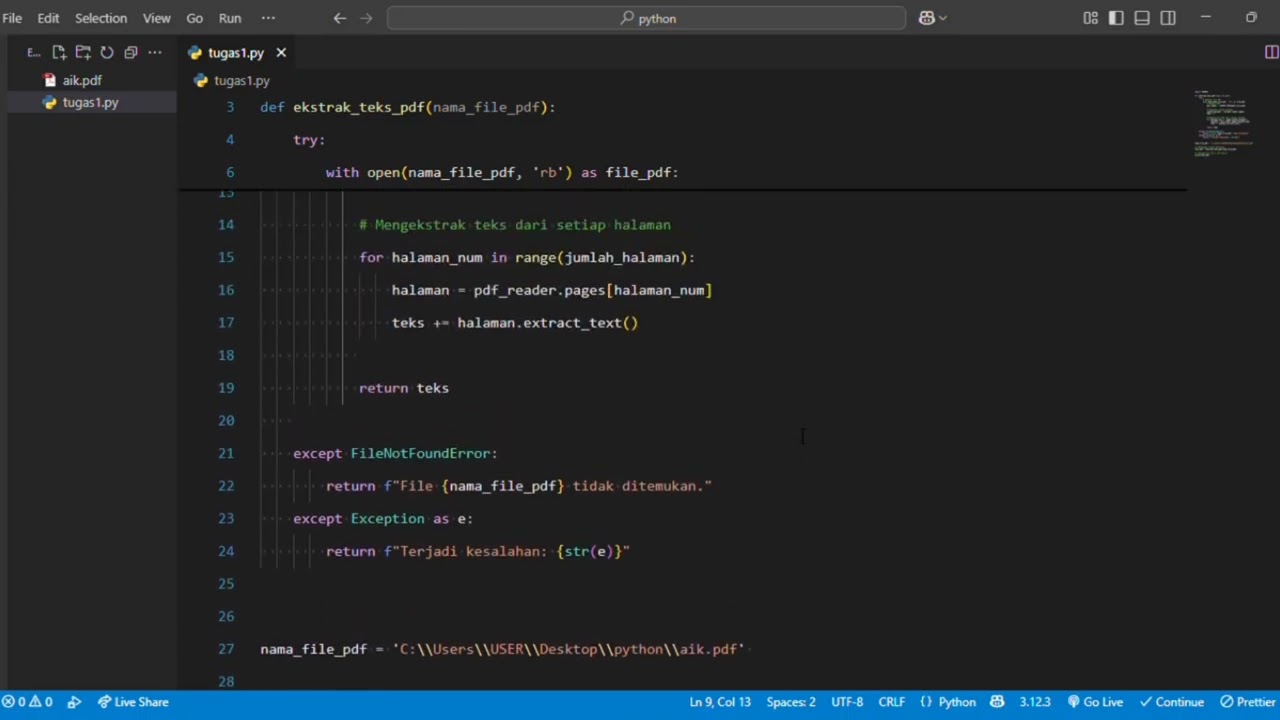Click 'except Exception as e:' line
The image size is (1280, 720).
383,518
